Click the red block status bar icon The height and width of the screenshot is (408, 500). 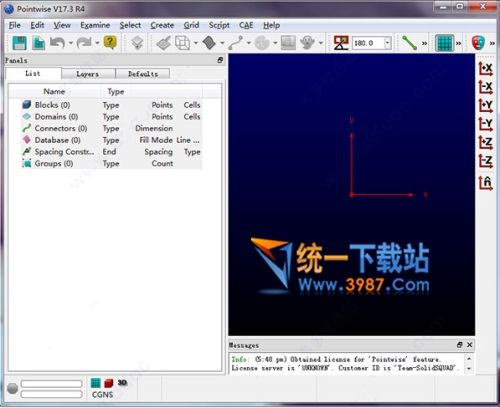[109, 383]
